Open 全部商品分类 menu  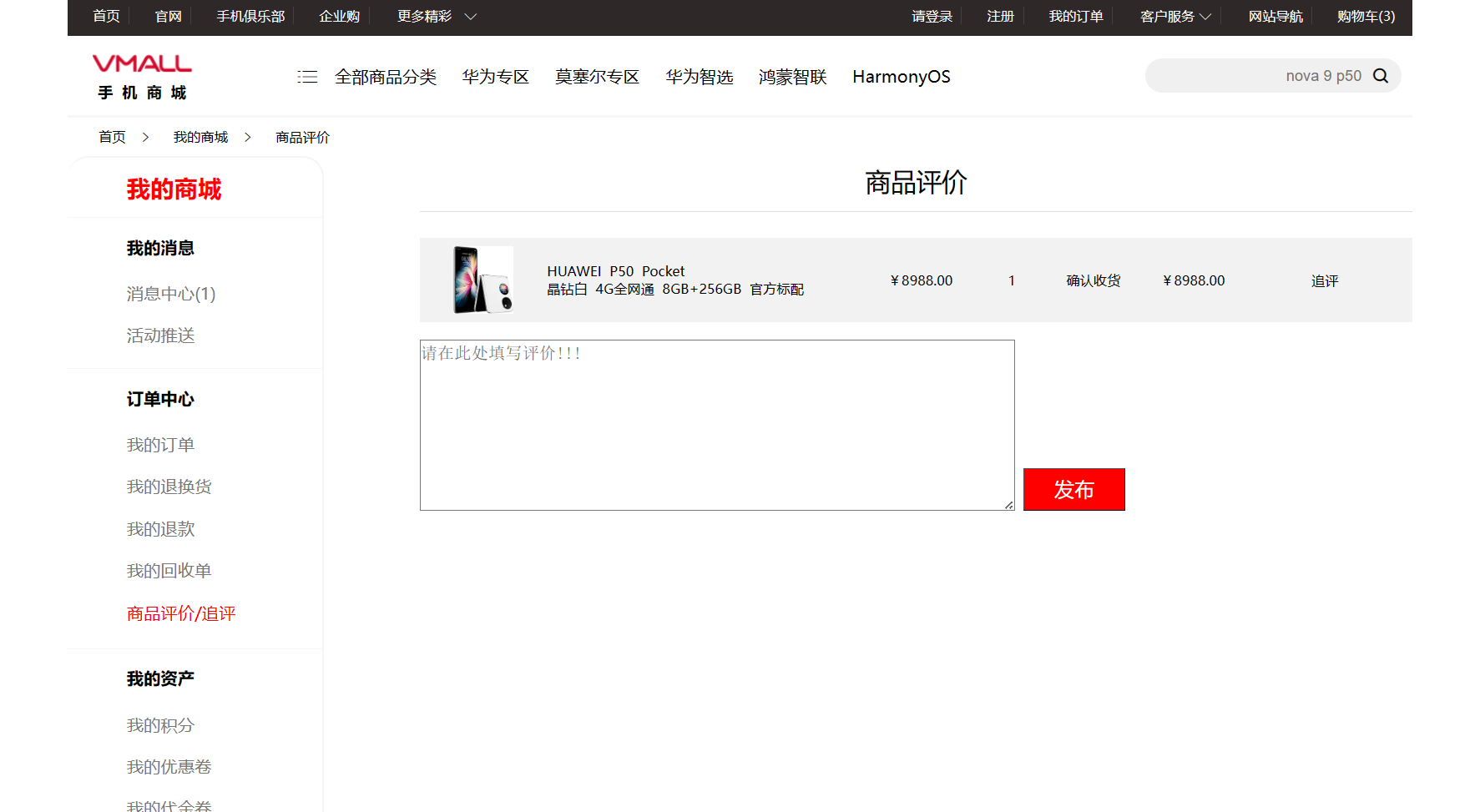coord(386,77)
